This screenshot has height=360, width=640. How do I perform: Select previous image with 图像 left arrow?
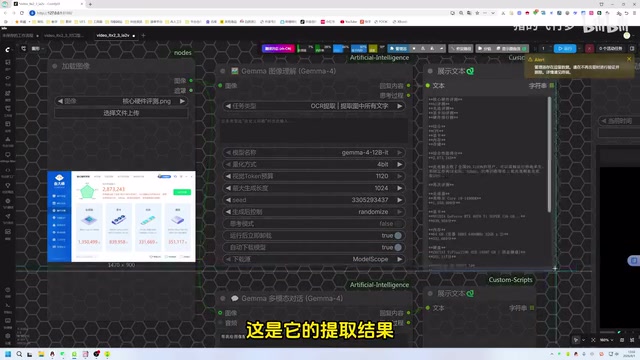coord(60,101)
